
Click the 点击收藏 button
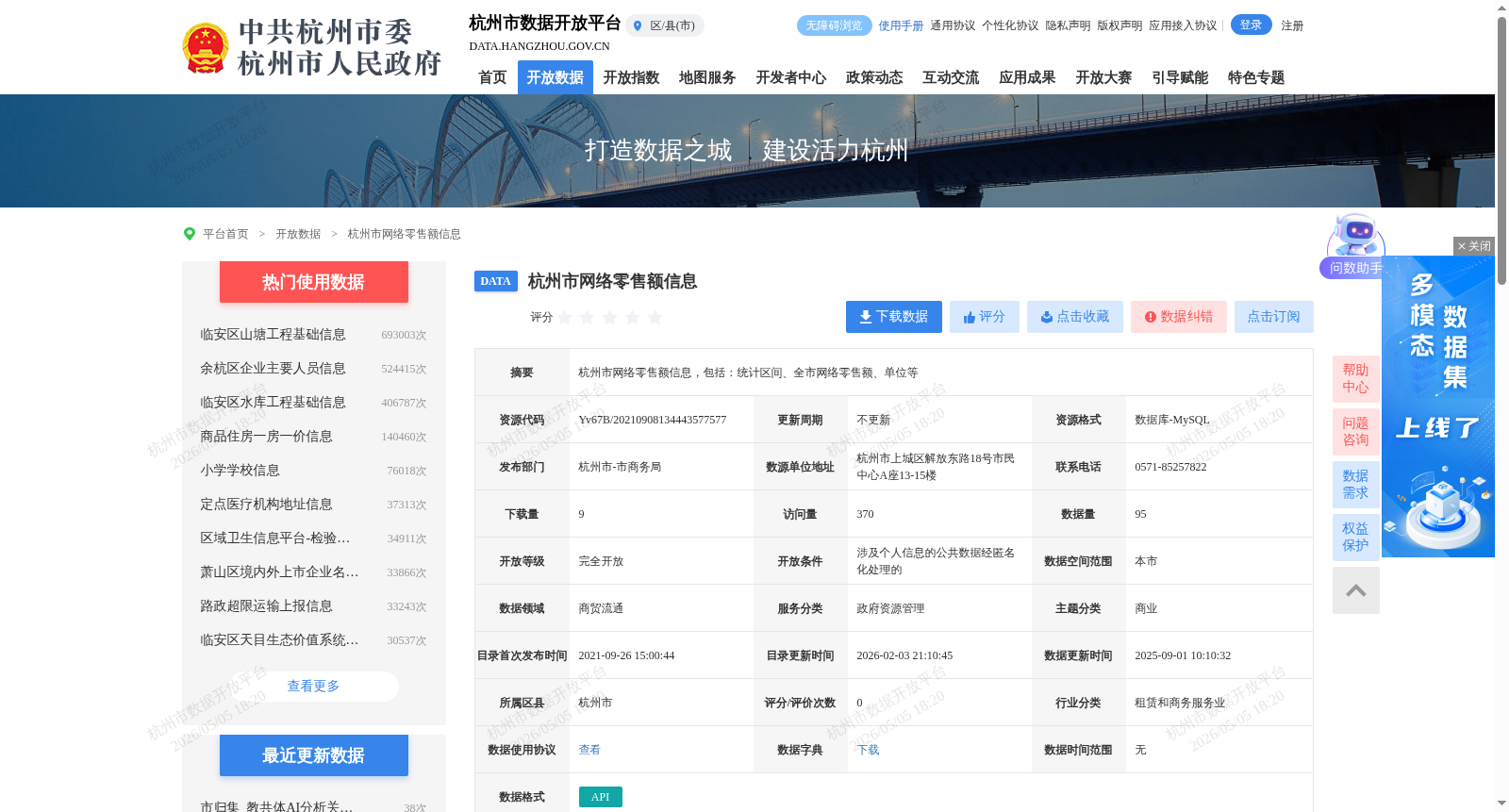1075,317
